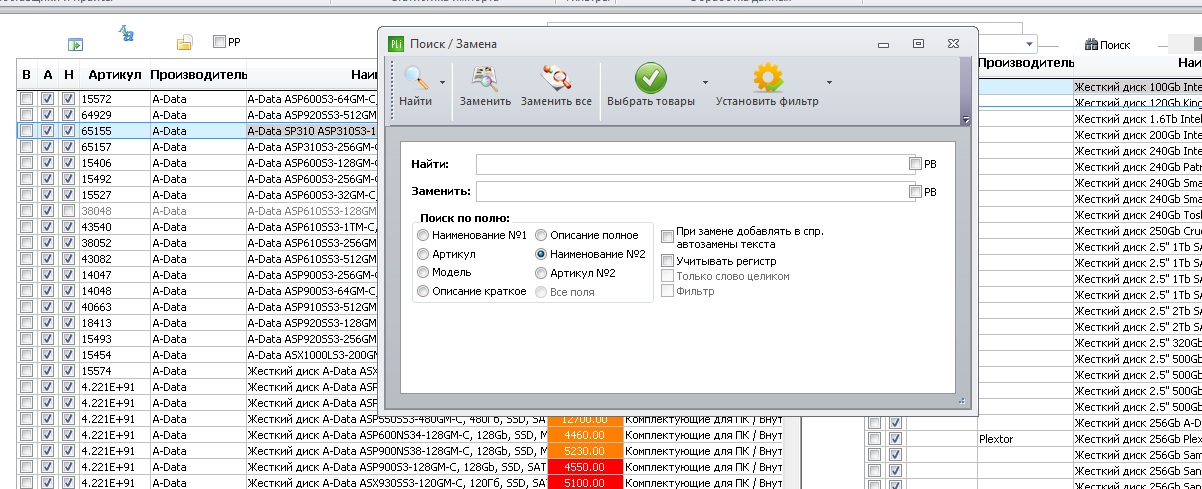Select the Наименование №1 radio button
The width and height of the screenshot is (1202, 489).
click(424, 235)
